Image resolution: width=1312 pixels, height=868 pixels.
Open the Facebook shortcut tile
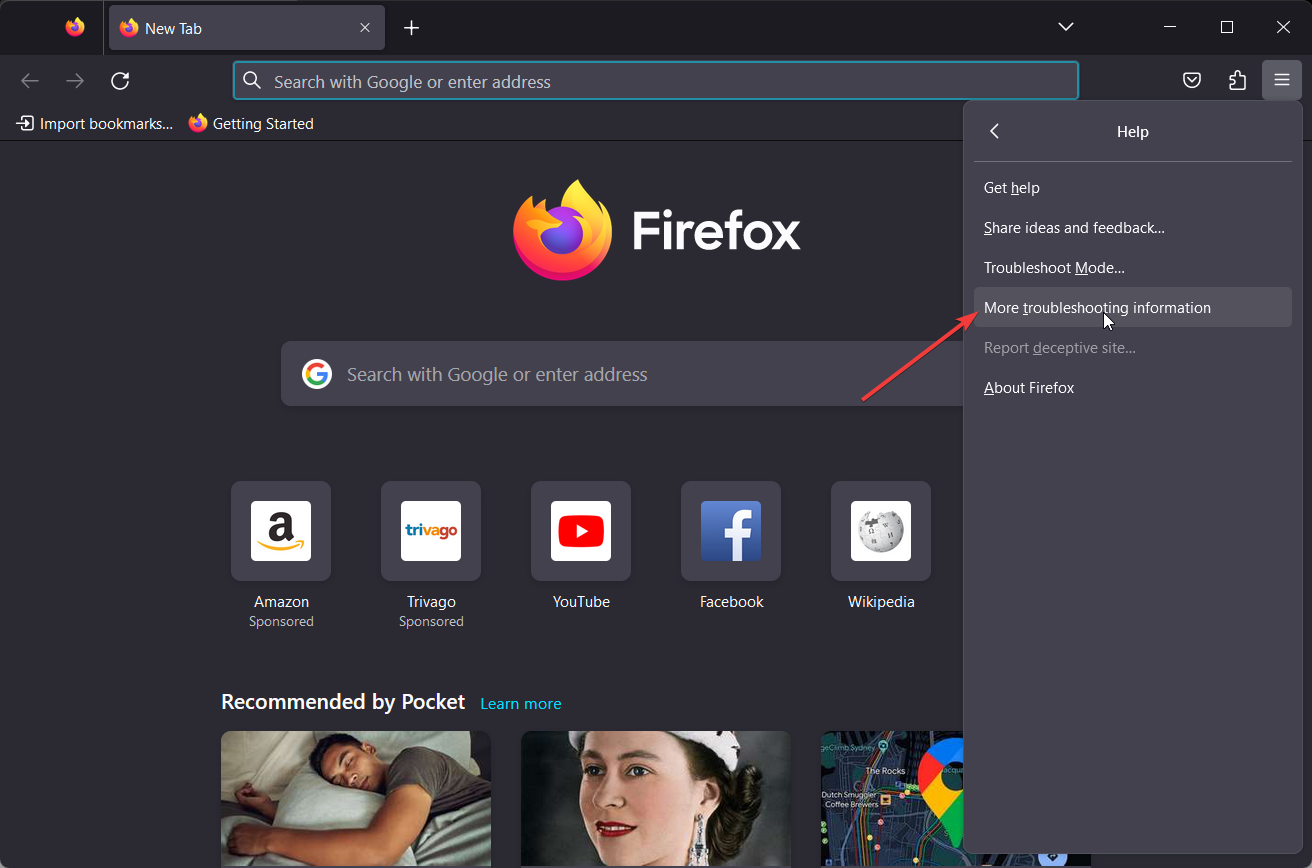click(730, 531)
